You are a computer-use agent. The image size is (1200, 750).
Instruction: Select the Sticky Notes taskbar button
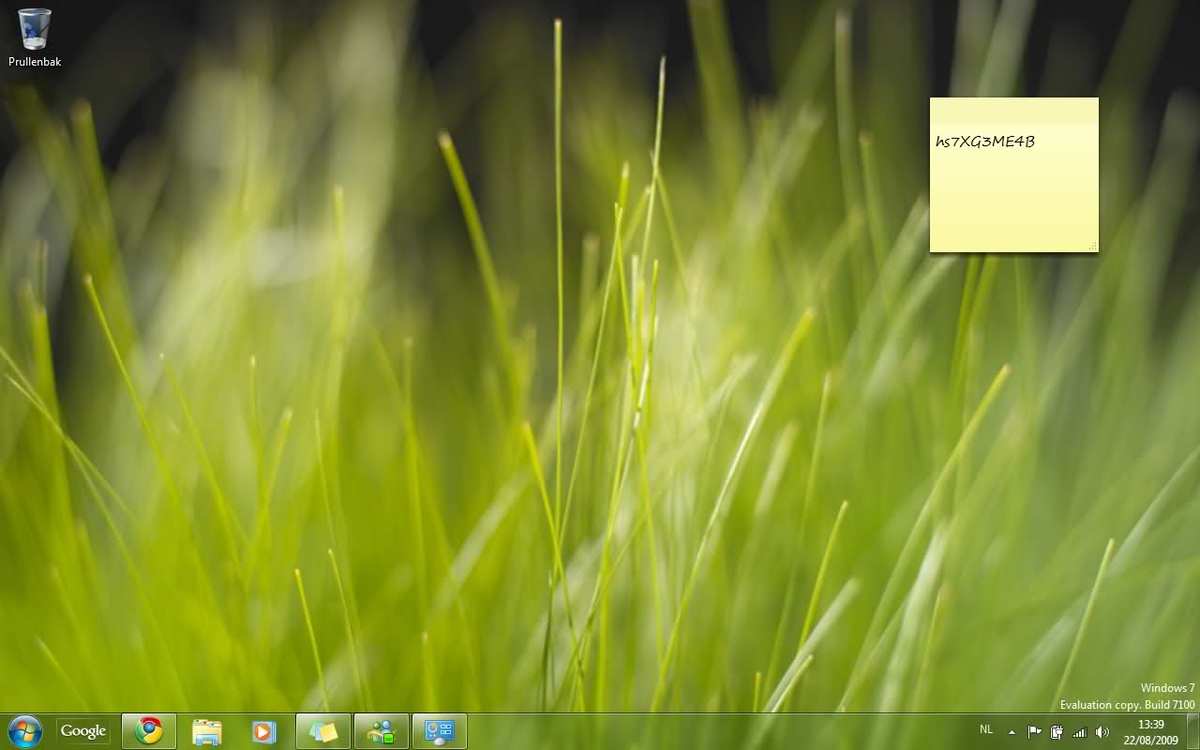tap(323, 731)
